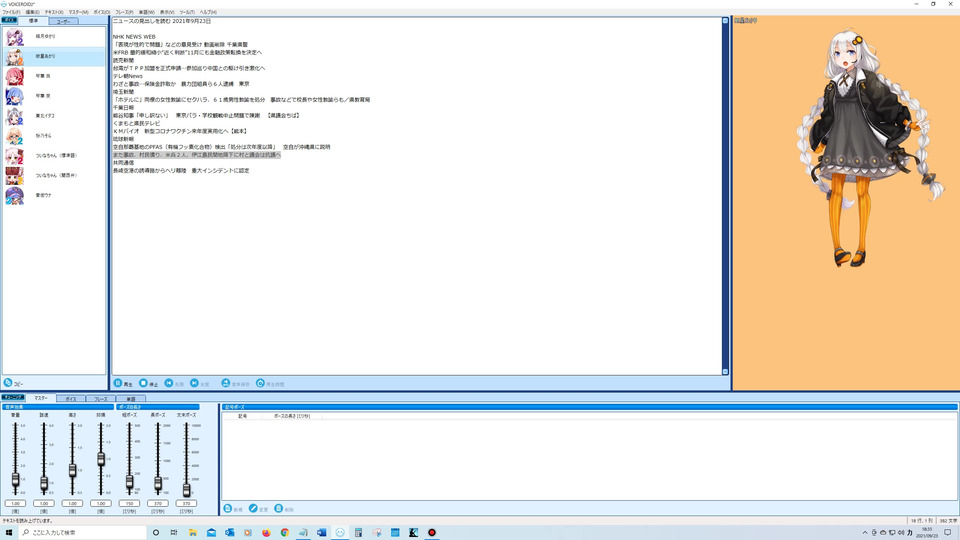Jump to end with 末尾 button
Viewport: 960px width, 540px height.
pyautogui.click(x=200, y=383)
